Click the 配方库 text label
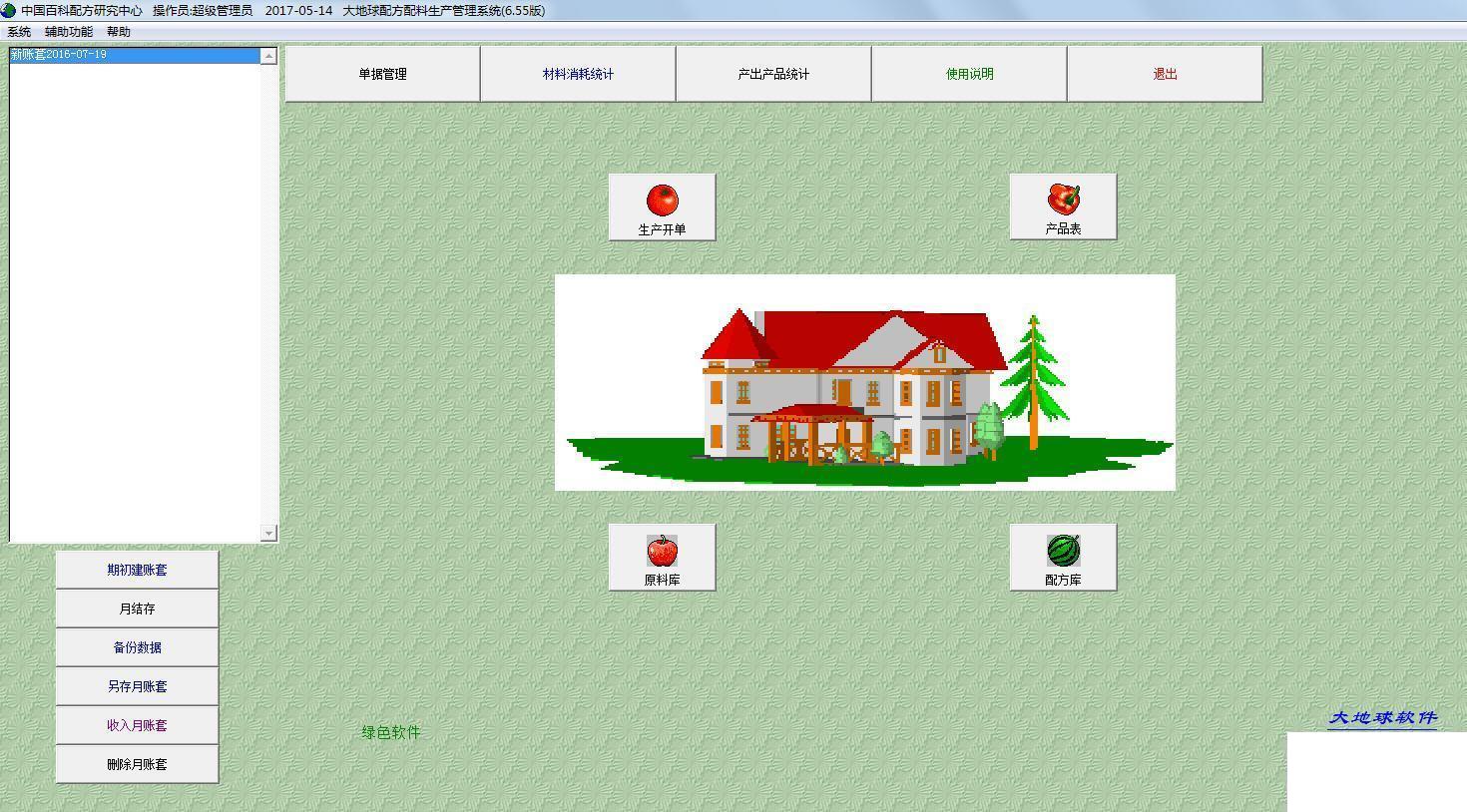Image resolution: width=1467 pixels, height=812 pixels. pyautogui.click(x=1063, y=580)
